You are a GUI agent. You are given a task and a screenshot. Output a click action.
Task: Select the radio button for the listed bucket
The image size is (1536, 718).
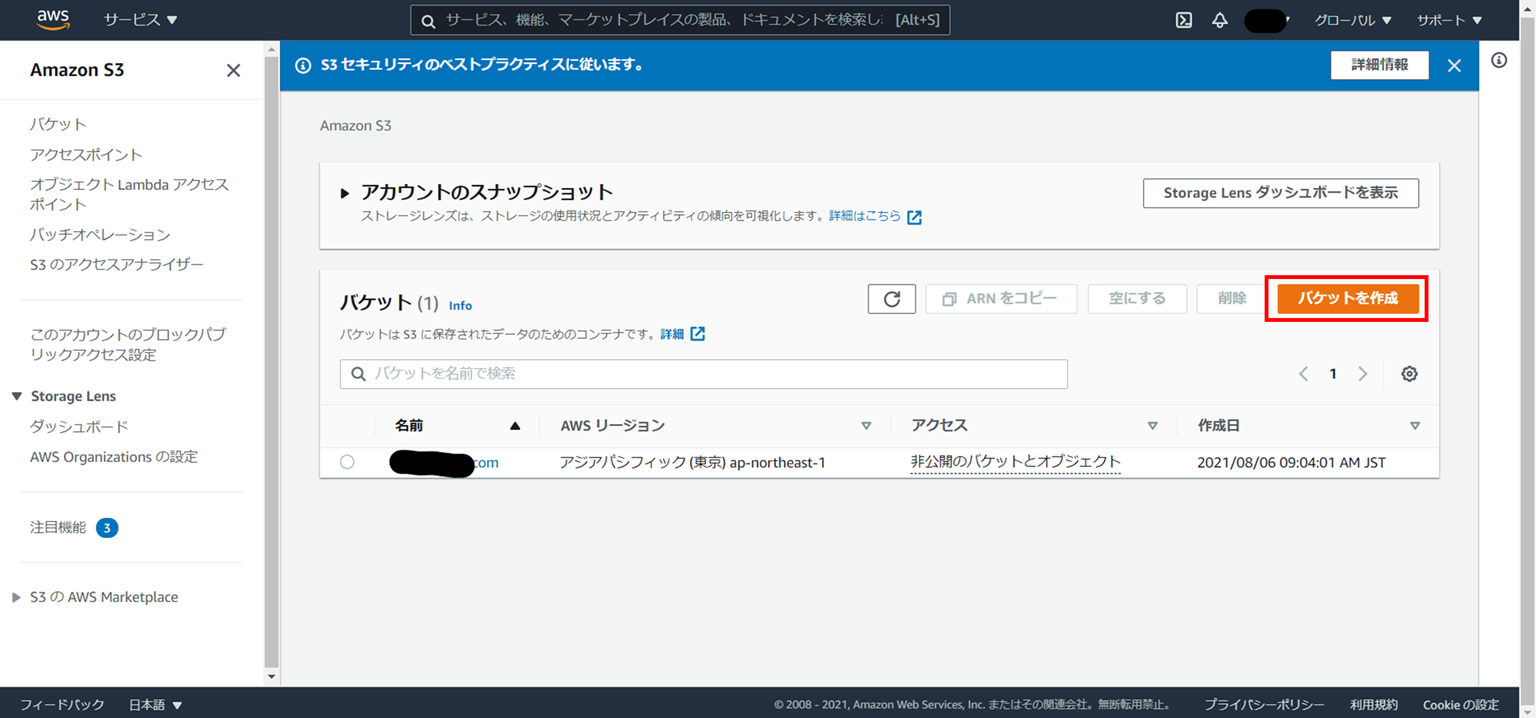point(347,462)
